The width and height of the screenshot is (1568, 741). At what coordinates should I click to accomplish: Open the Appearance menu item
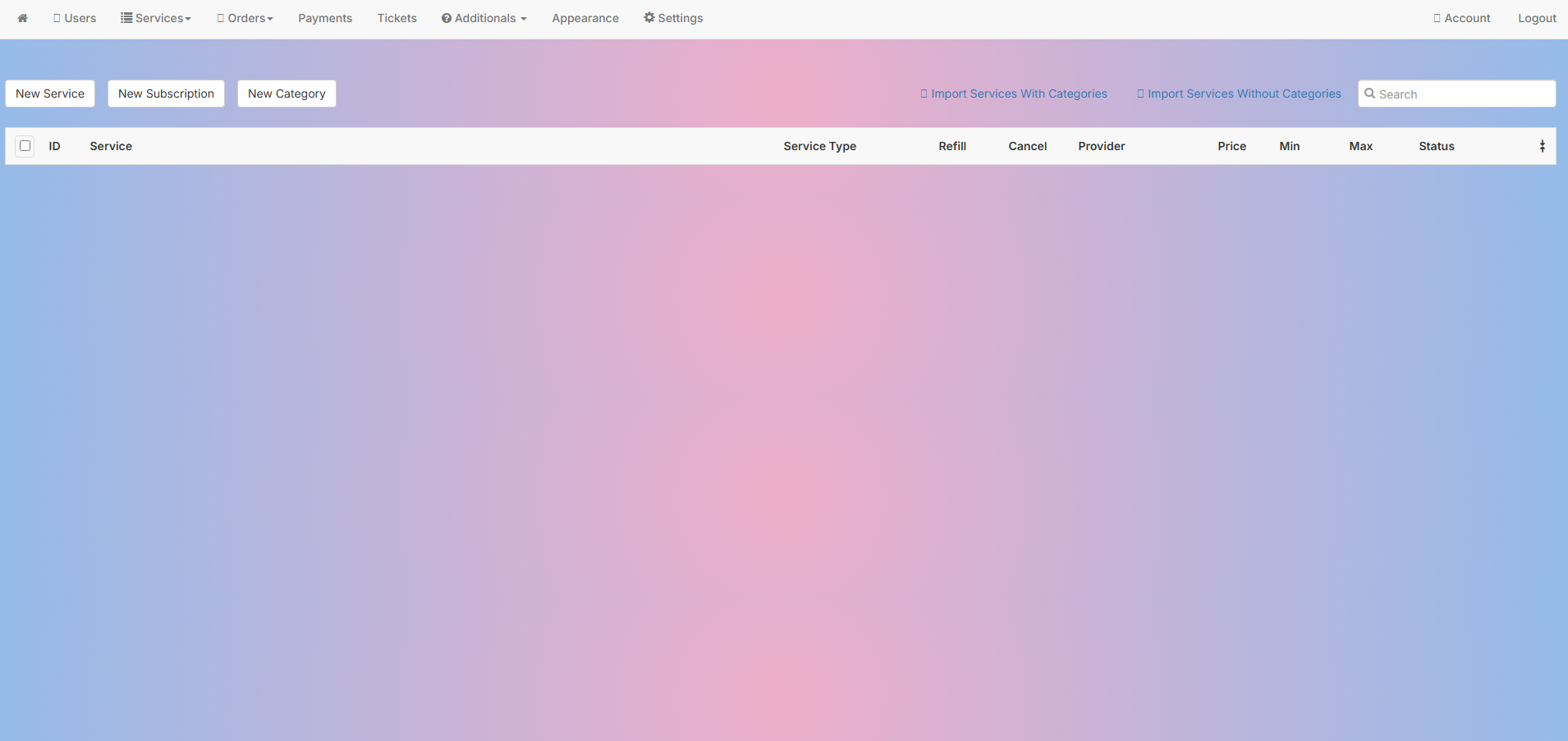pos(585,18)
